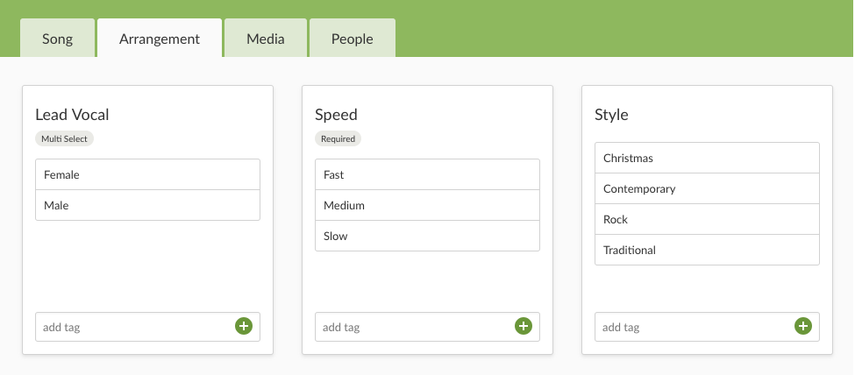Switch to the Song tab
The image size is (855, 375).
[57, 38]
